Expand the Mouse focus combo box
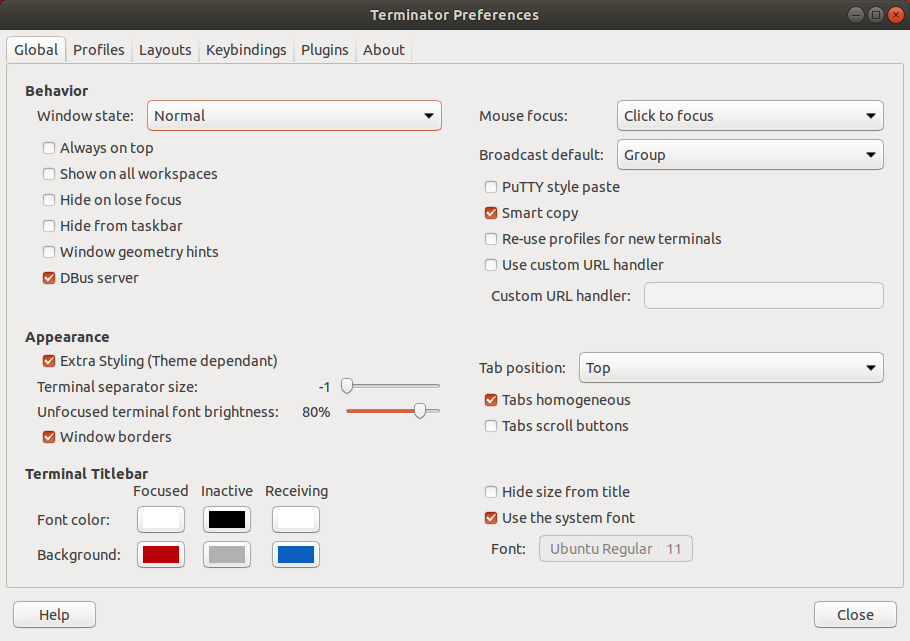The image size is (910, 641). 750,116
